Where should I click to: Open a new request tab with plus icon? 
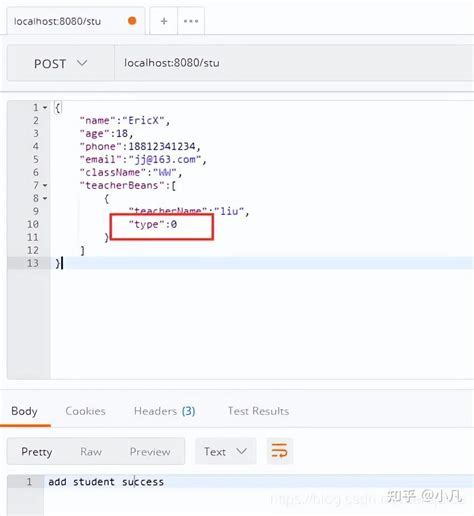click(164, 21)
